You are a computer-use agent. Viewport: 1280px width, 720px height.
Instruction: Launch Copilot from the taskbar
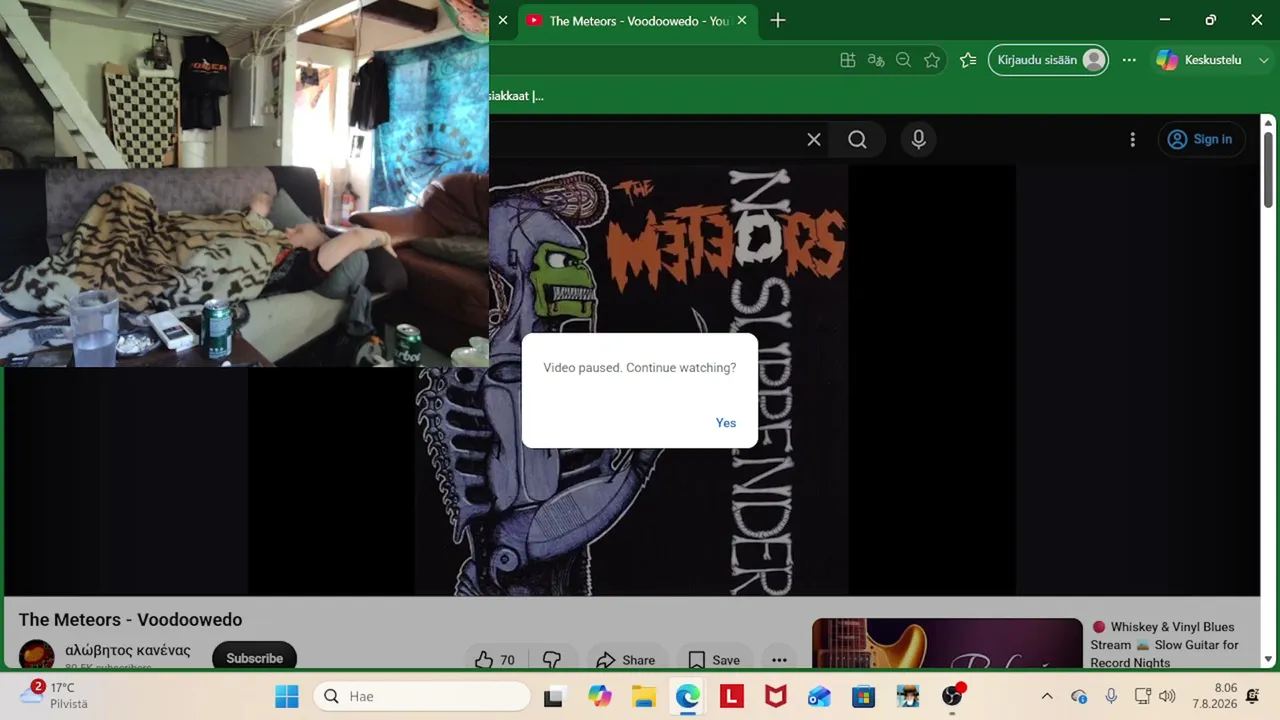pos(600,696)
